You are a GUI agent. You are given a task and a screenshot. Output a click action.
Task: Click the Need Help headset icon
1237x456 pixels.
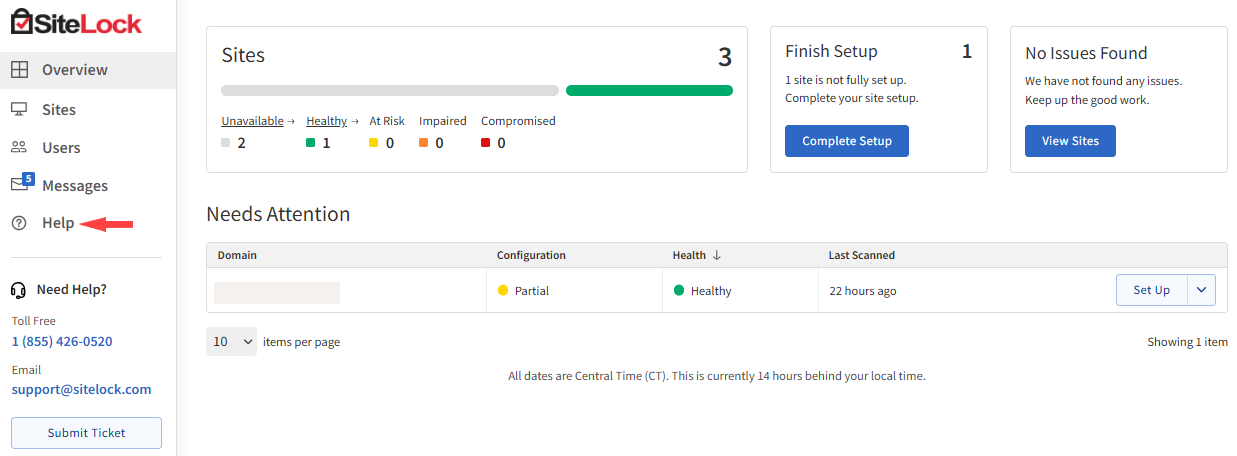18,290
